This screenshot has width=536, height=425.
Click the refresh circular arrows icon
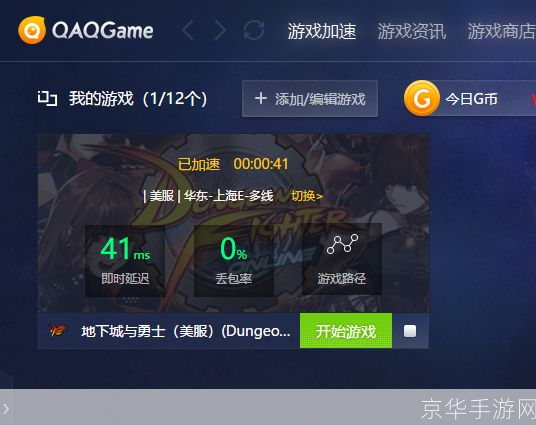coord(254,30)
